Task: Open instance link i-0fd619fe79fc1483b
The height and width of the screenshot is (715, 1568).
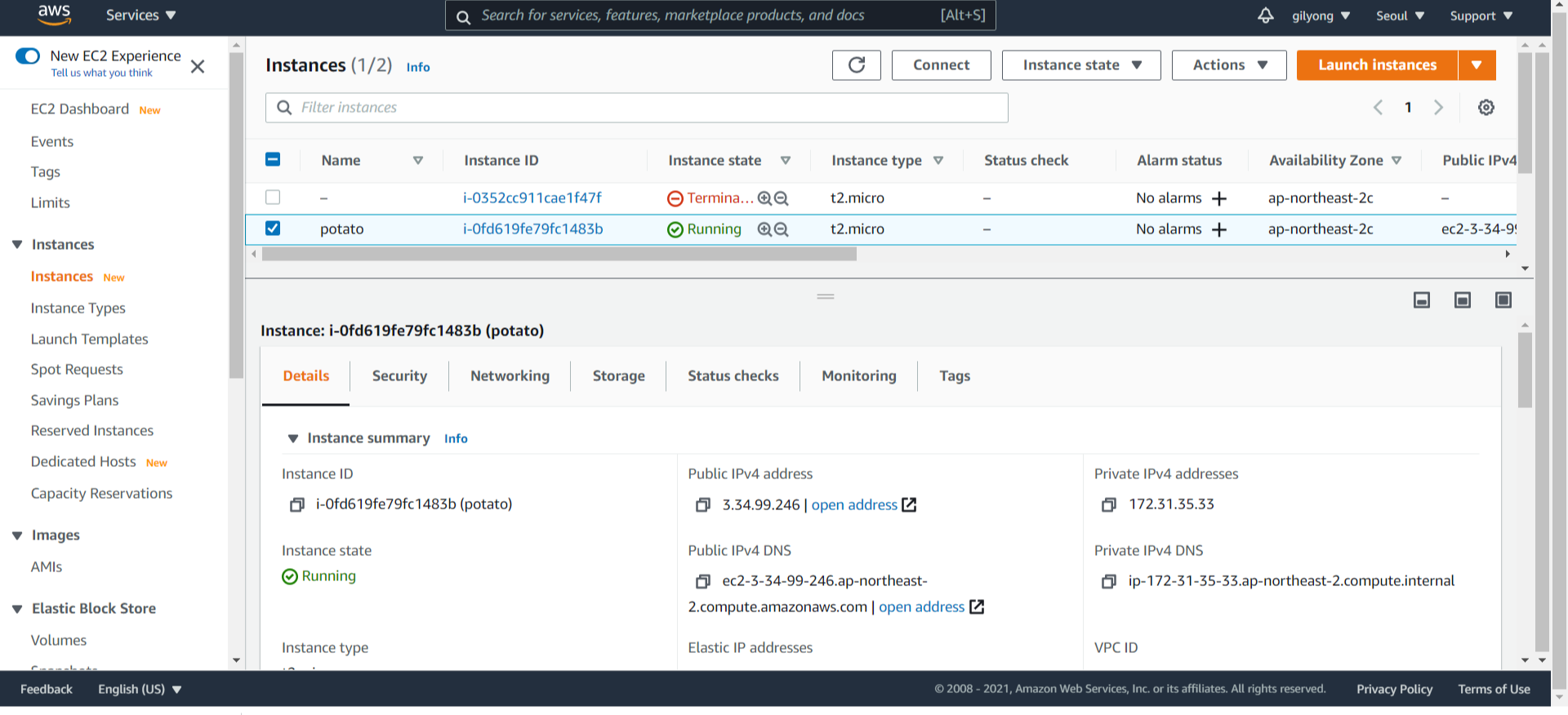Action: pyautogui.click(x=532, y=229)
